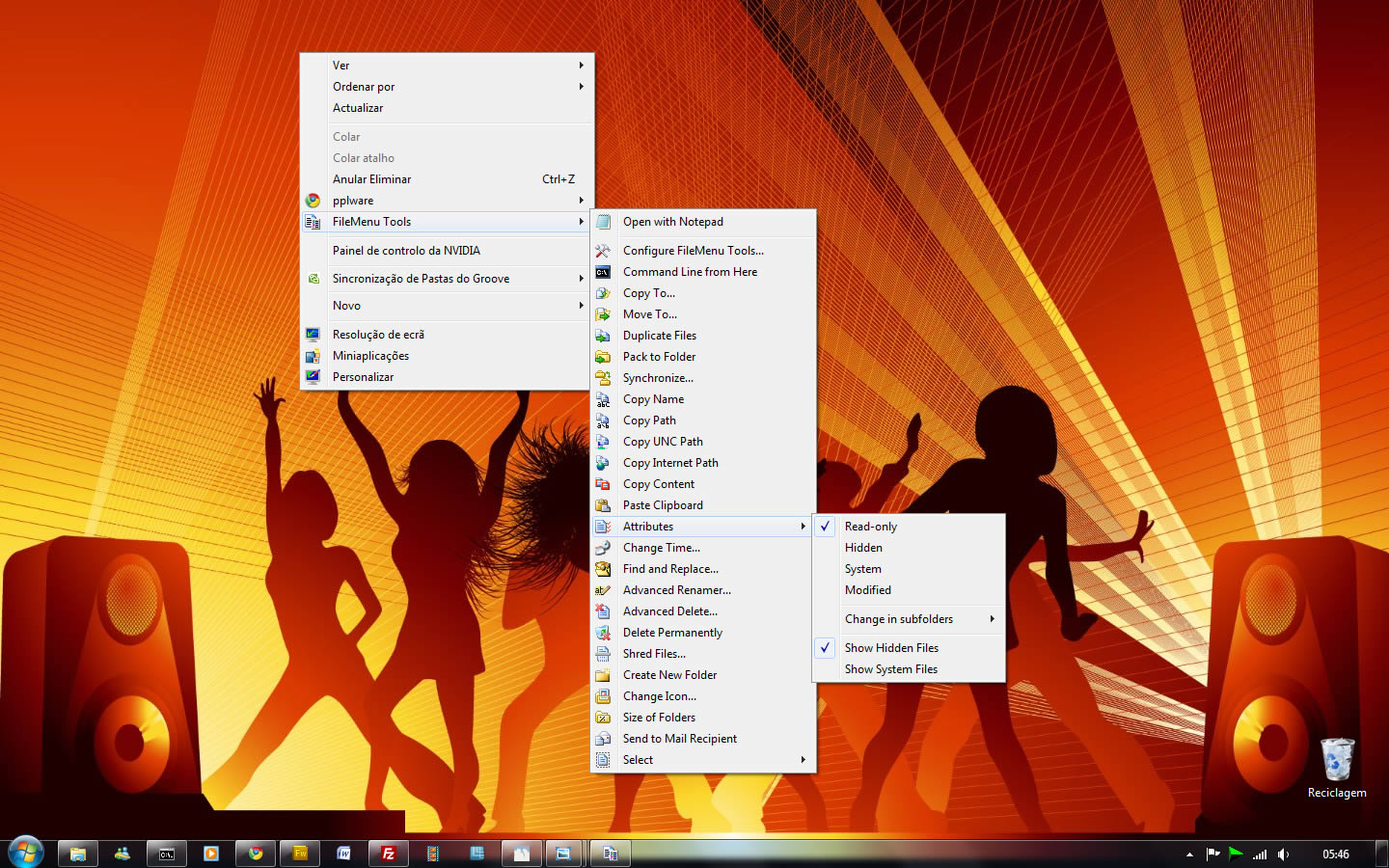The height and width of the screenshot is (868, 1389).
Task: Toggle Show Hidden Files option
Action: coord(891,648)
